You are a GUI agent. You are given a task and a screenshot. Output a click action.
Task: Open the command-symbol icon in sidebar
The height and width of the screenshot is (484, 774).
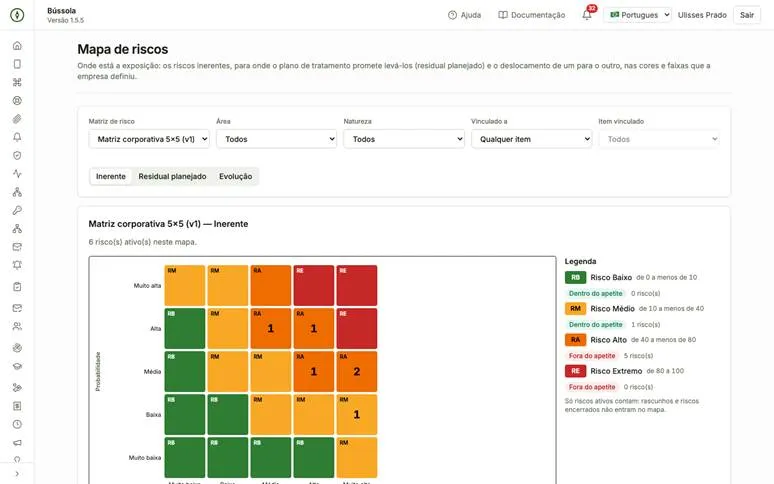[x=17, y=82]
